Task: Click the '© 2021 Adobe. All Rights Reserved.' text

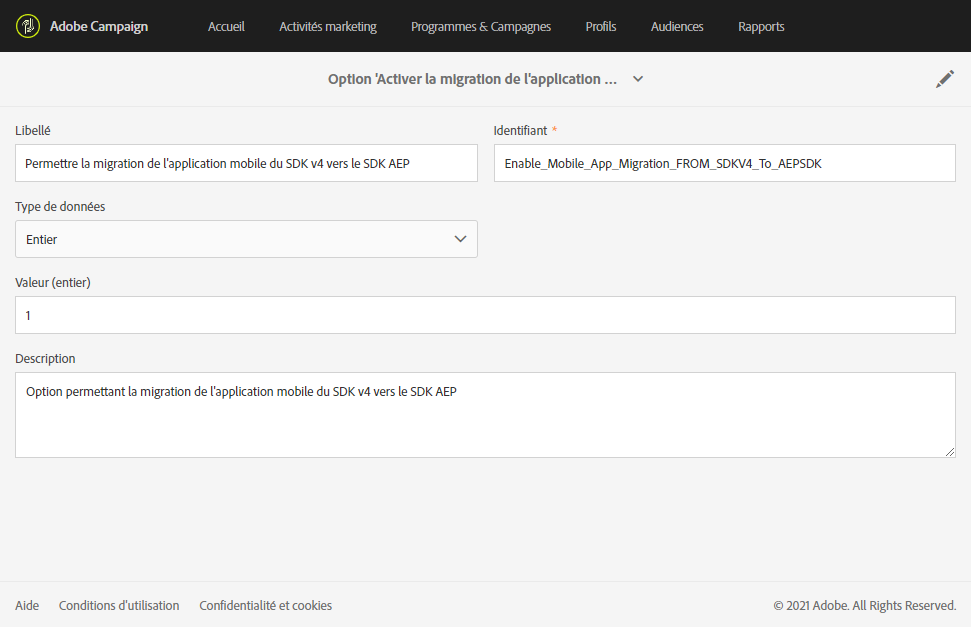Action: click(x=864, y=605)
